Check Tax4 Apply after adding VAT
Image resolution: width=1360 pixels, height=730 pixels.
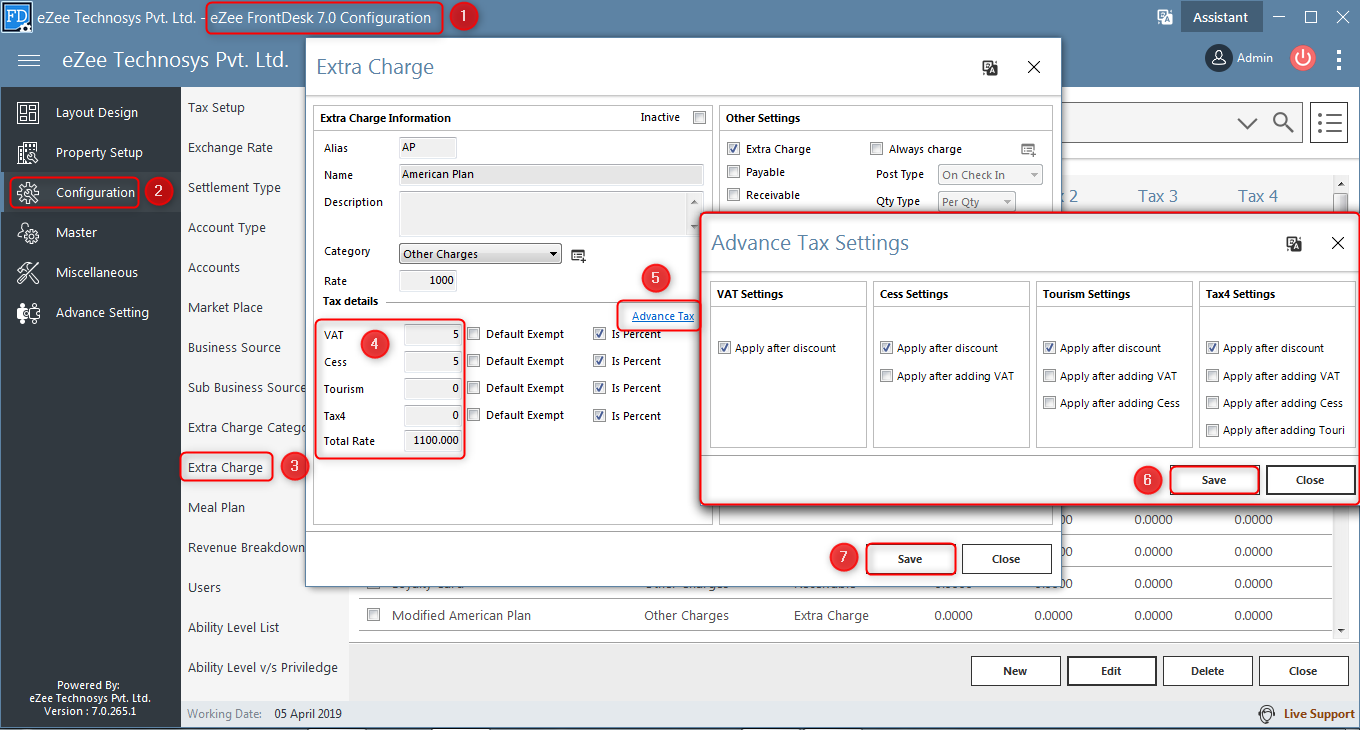[1212, 376]
